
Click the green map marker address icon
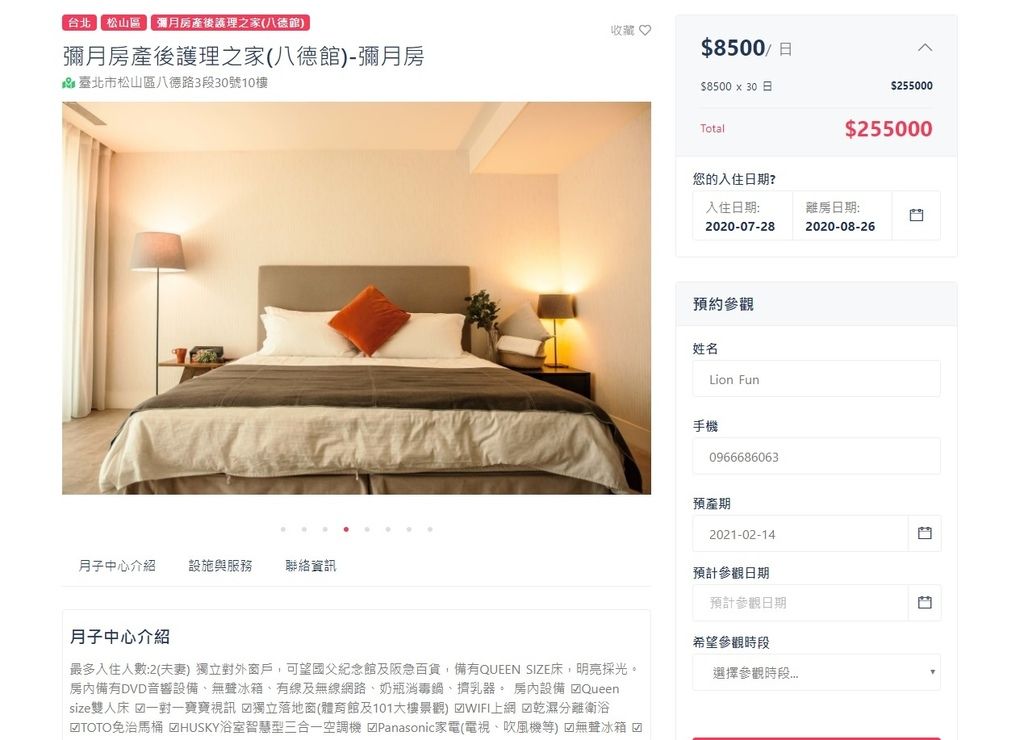pyautogui.click(x=68, y=83)
